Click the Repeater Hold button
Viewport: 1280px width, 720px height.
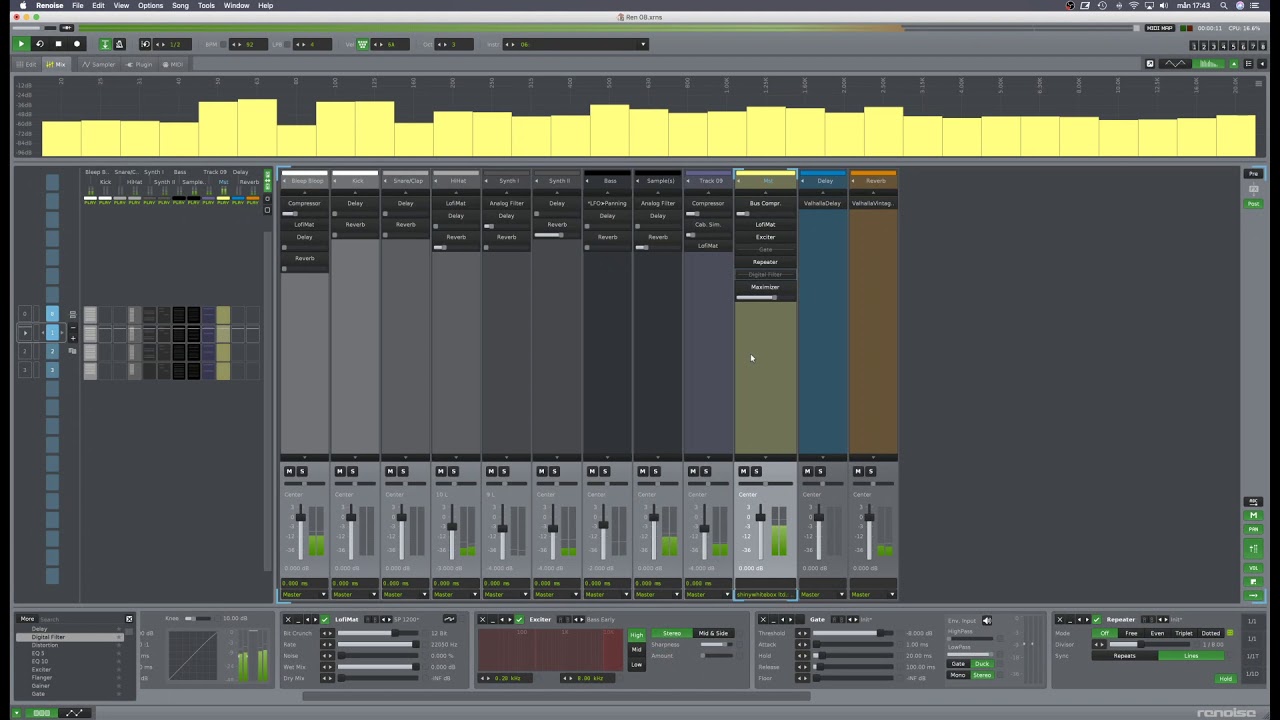[x=1225, y=679]
